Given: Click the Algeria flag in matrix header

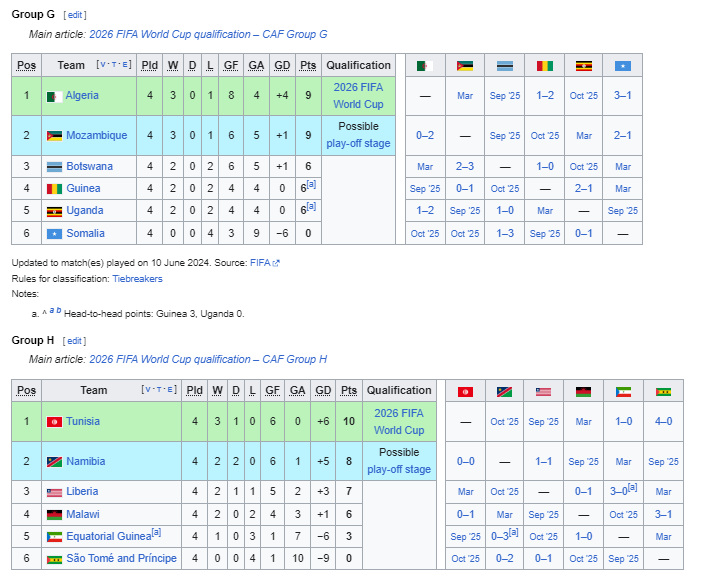Looking at the screenshot, I should [x=425, y=66].
